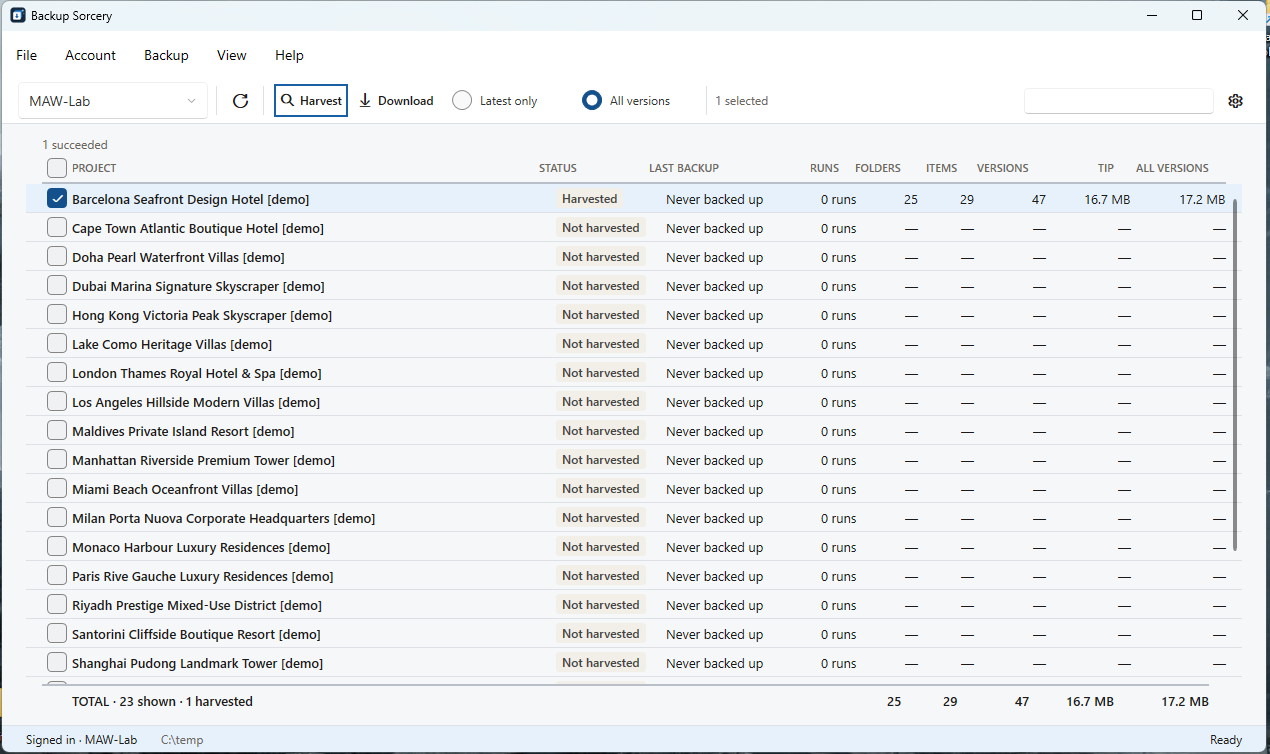Click the Download button
The width and height of the screenshot is (1270, 754).
pos(396,101)
